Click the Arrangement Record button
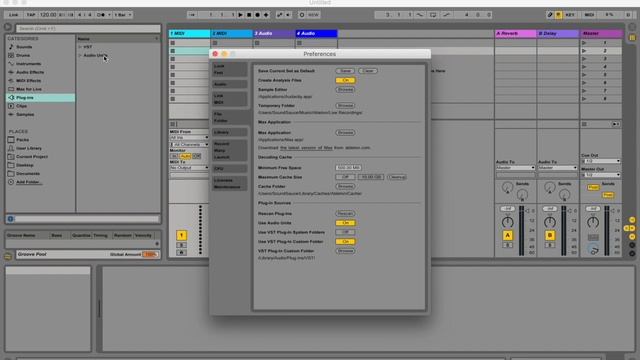Viewport: 640px width, 360px height. click(x=258, y=15)
